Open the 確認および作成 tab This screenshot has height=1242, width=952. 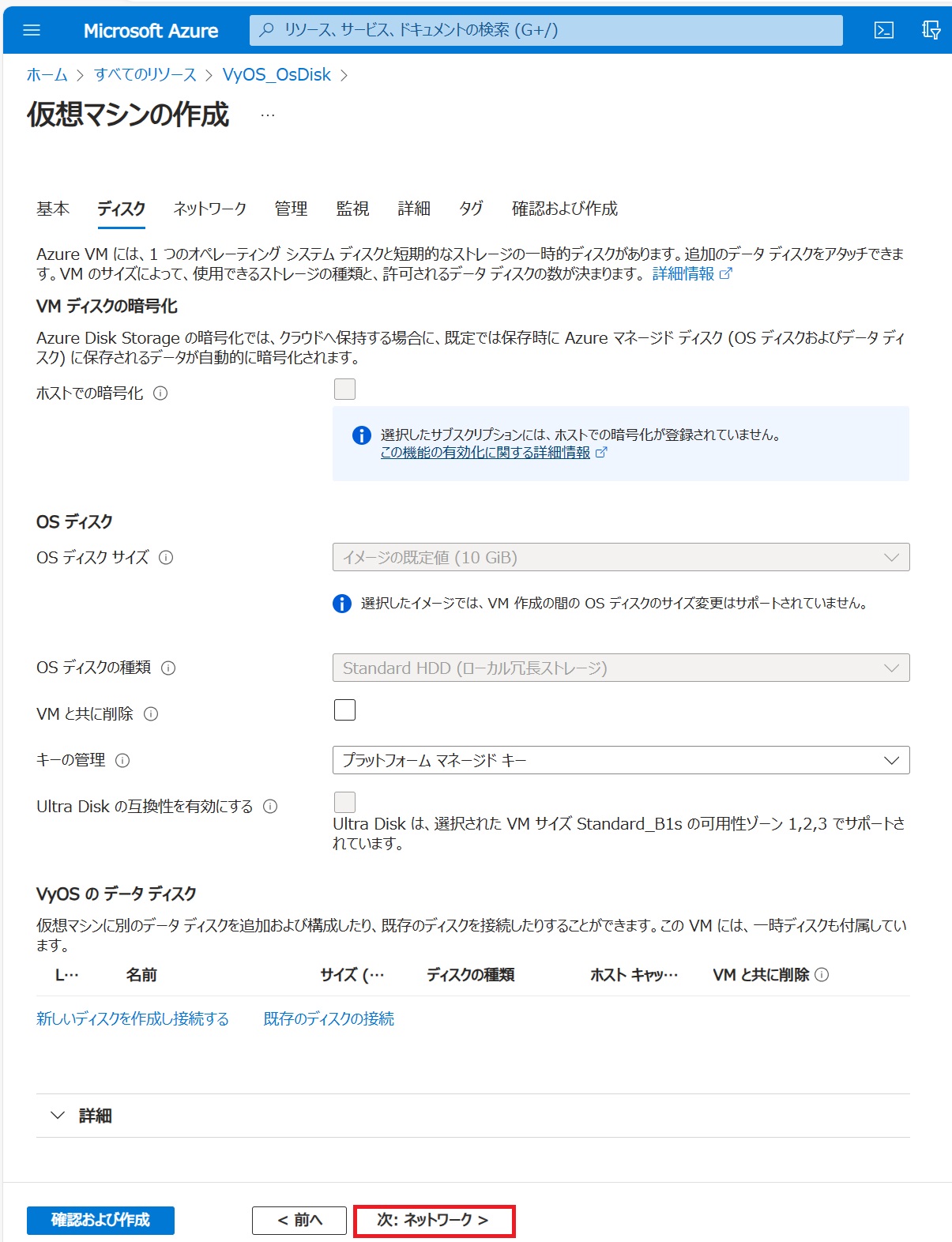[565, 209]
